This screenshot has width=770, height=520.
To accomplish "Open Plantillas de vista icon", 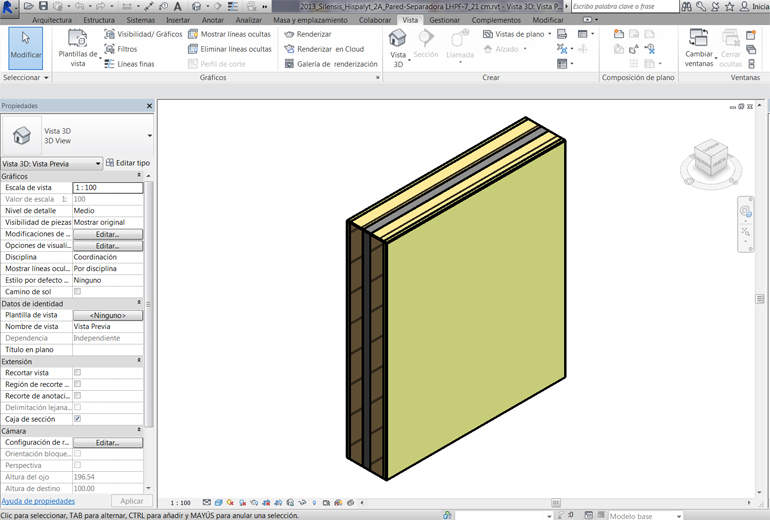I will (x=77, y=39).
